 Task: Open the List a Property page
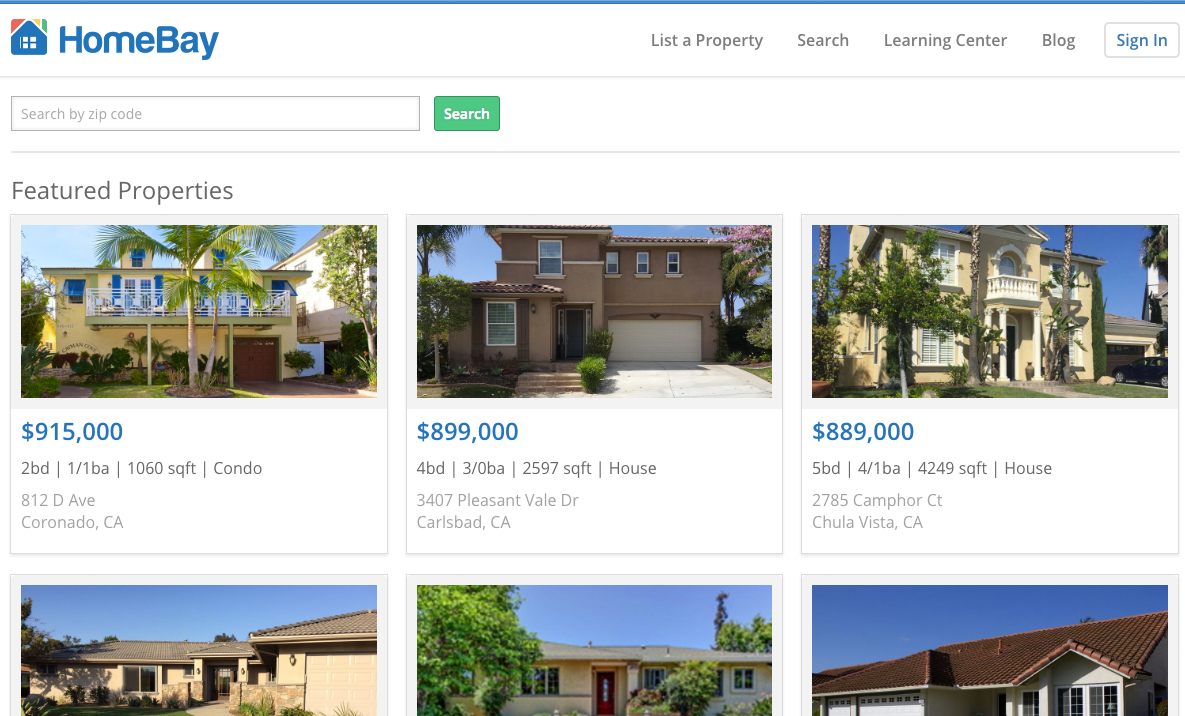click(707, 40)
